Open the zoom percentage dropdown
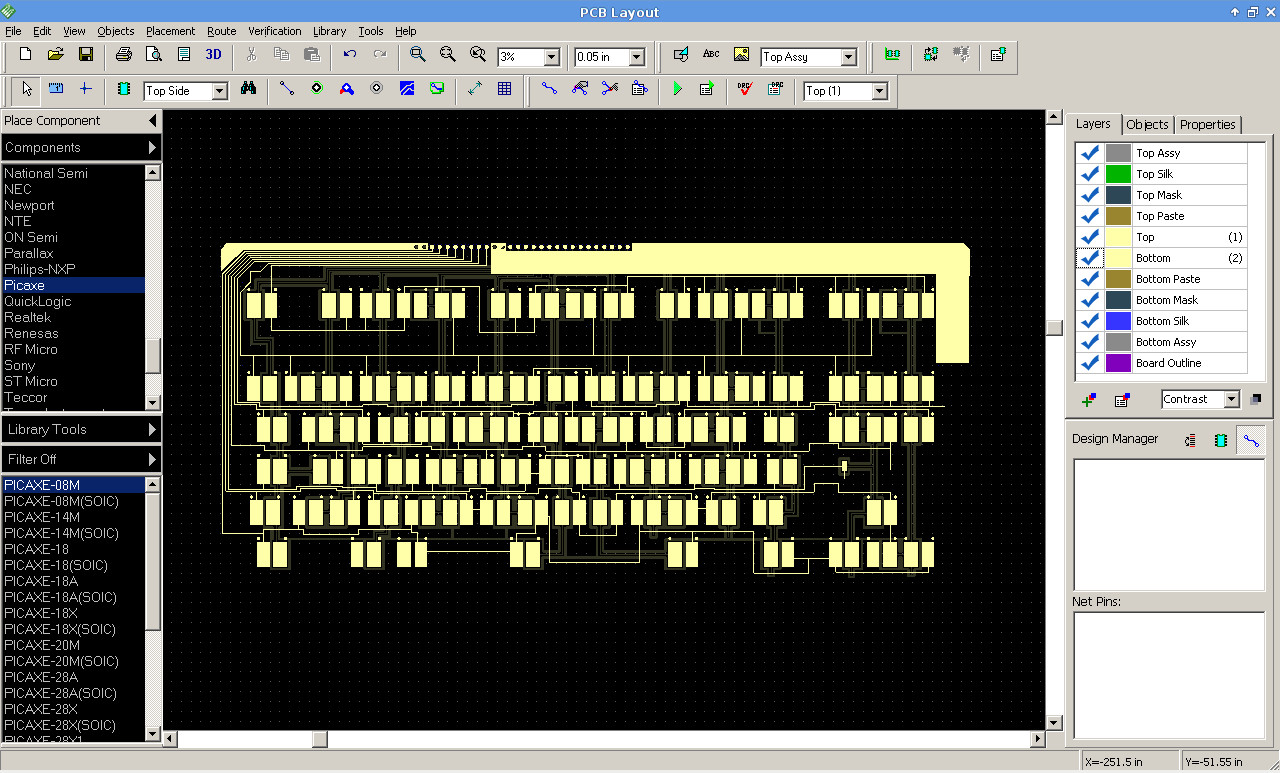 tap(550, 56)
